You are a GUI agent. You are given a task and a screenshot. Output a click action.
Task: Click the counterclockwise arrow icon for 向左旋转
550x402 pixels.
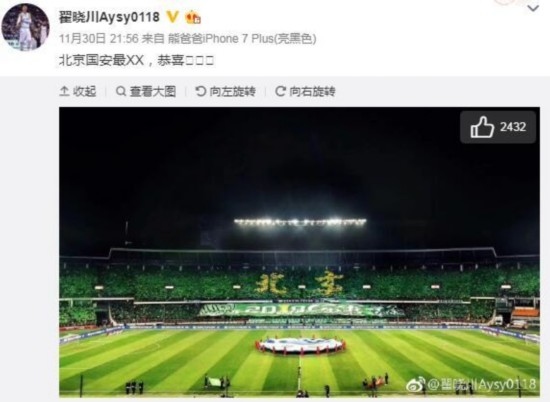click(x=201, y=92)
